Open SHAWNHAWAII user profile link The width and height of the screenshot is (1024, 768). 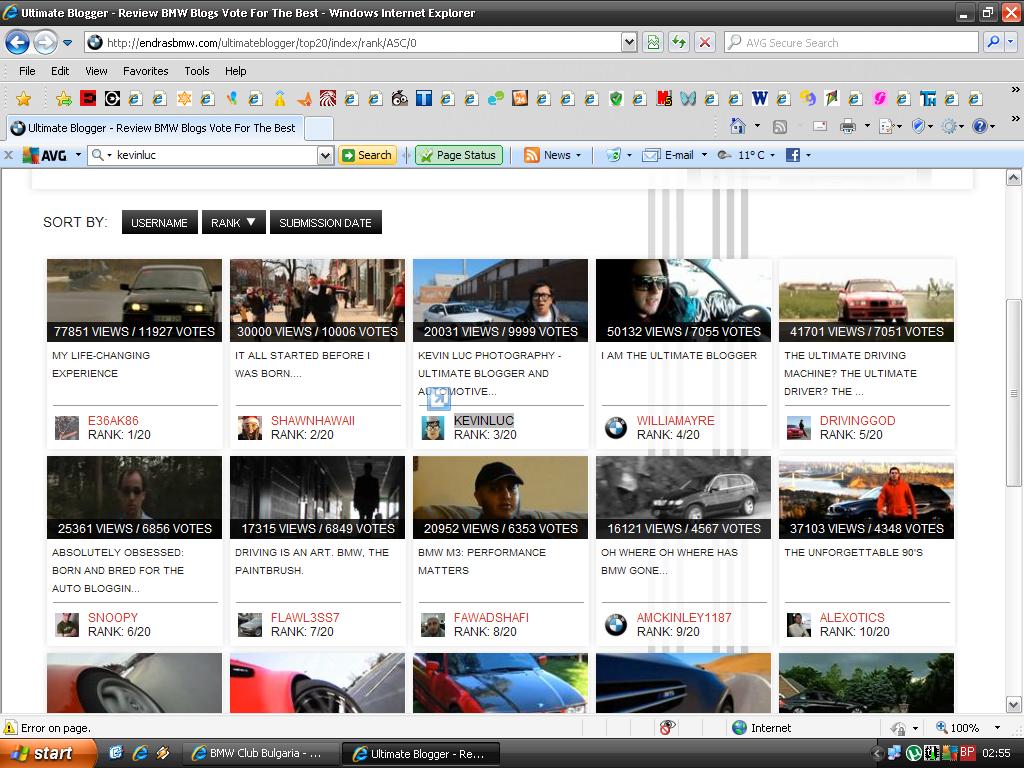pyautogui.click(x=313, y=421)
